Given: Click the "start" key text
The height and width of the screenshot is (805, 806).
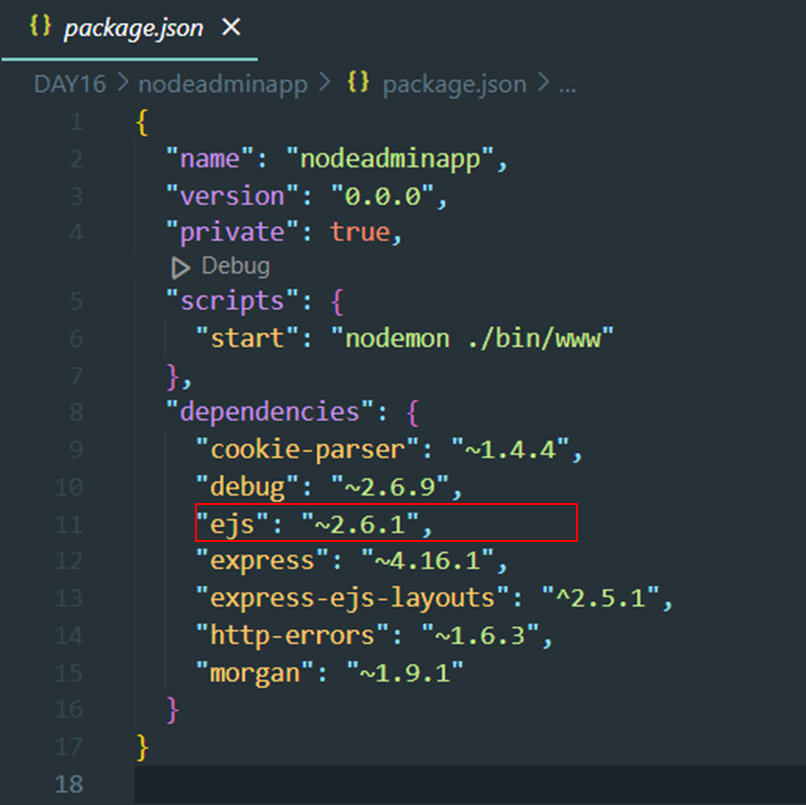Looking at the screenshot, I should [x=247, y=338].
